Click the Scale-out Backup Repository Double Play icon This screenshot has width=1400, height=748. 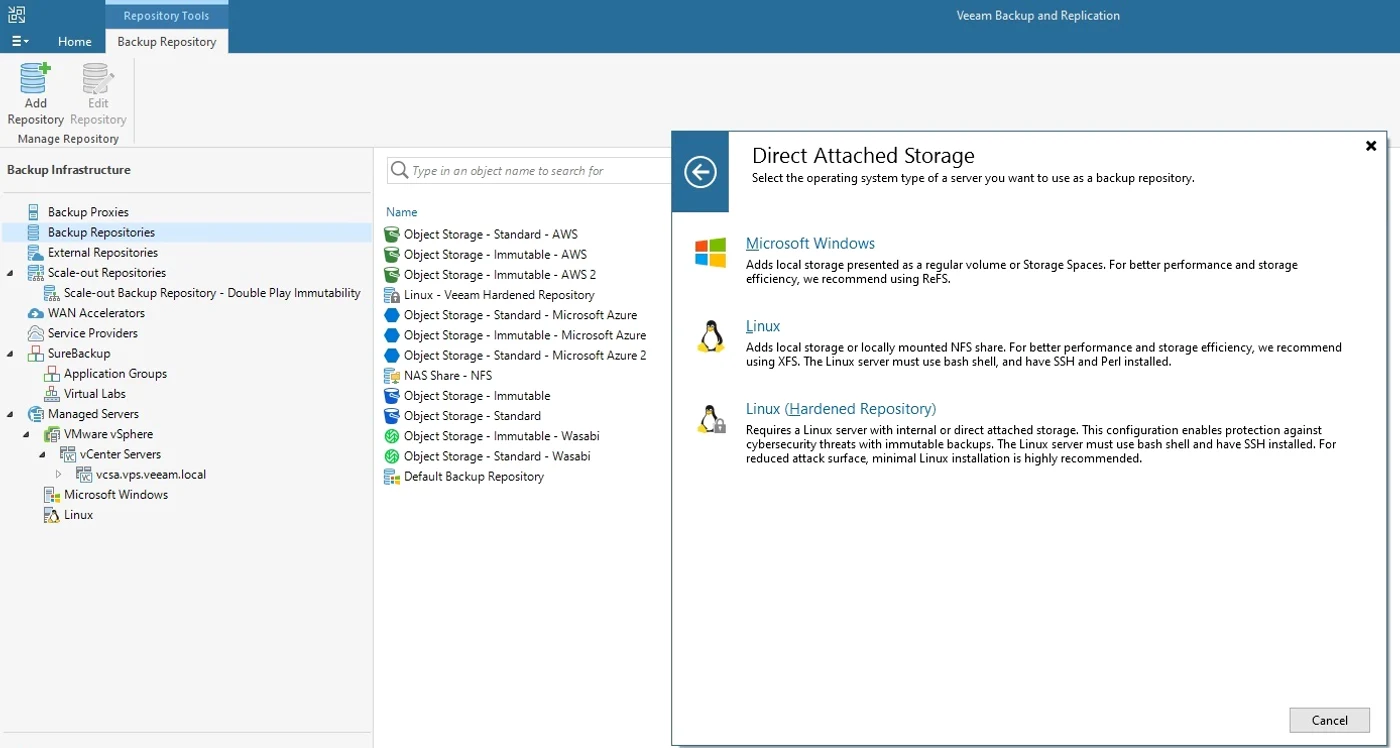pyautogui.click(x=52, y=293)
